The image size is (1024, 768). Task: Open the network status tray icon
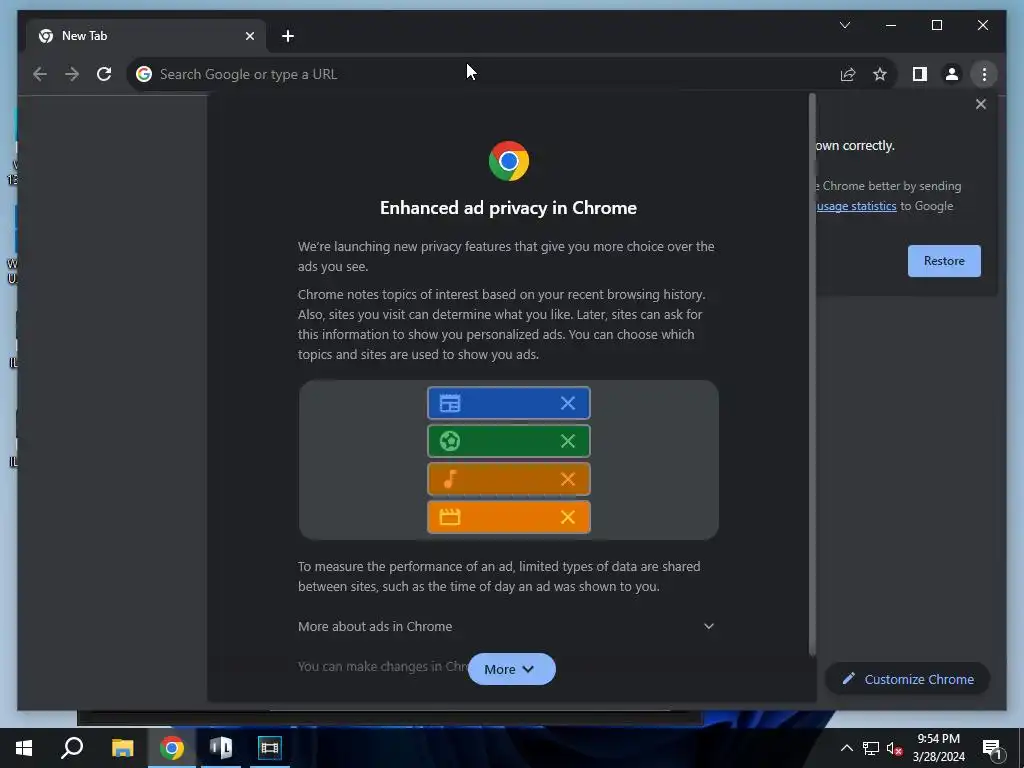click(871, 748)
